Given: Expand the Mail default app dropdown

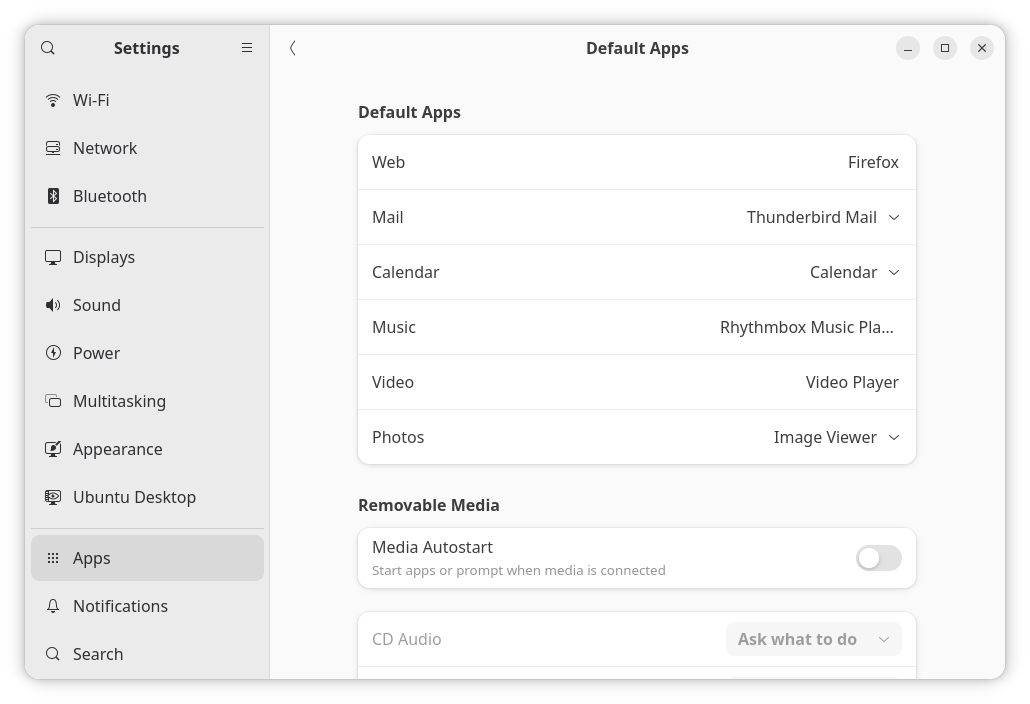Looking at the screenshot, I should (x=823, y=217).
